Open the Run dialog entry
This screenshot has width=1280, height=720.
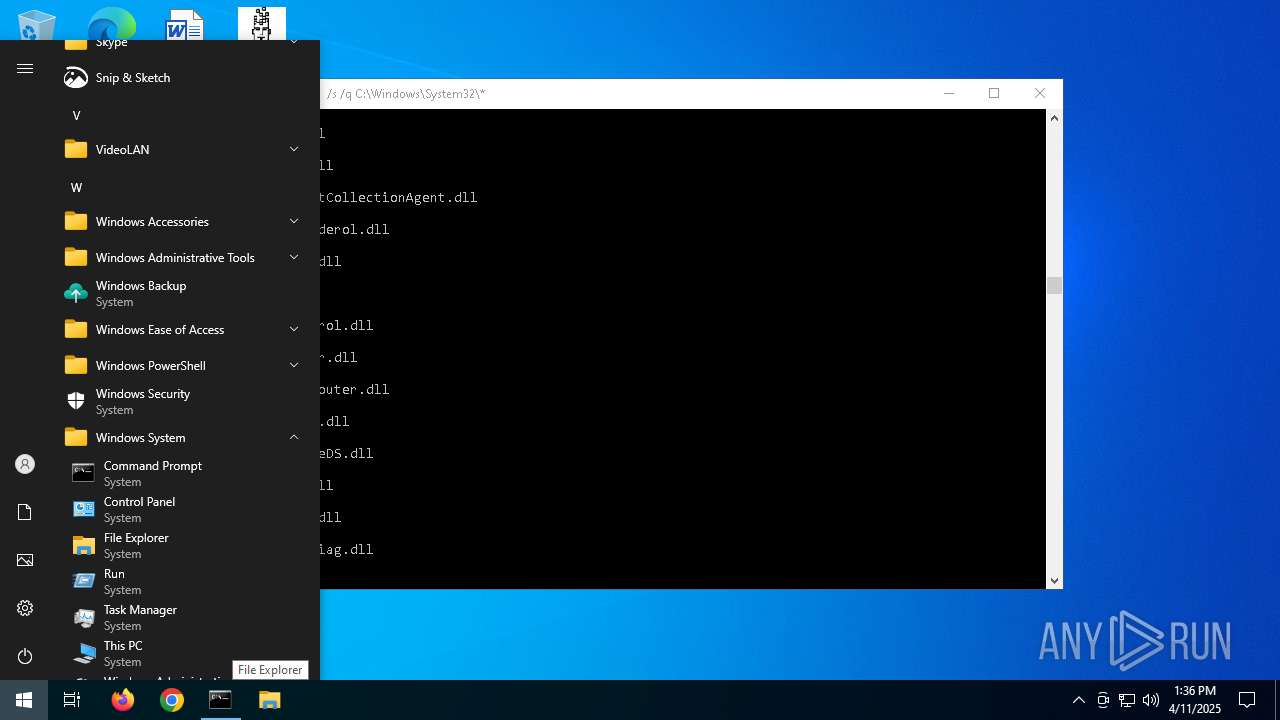[x=180, y=582]
